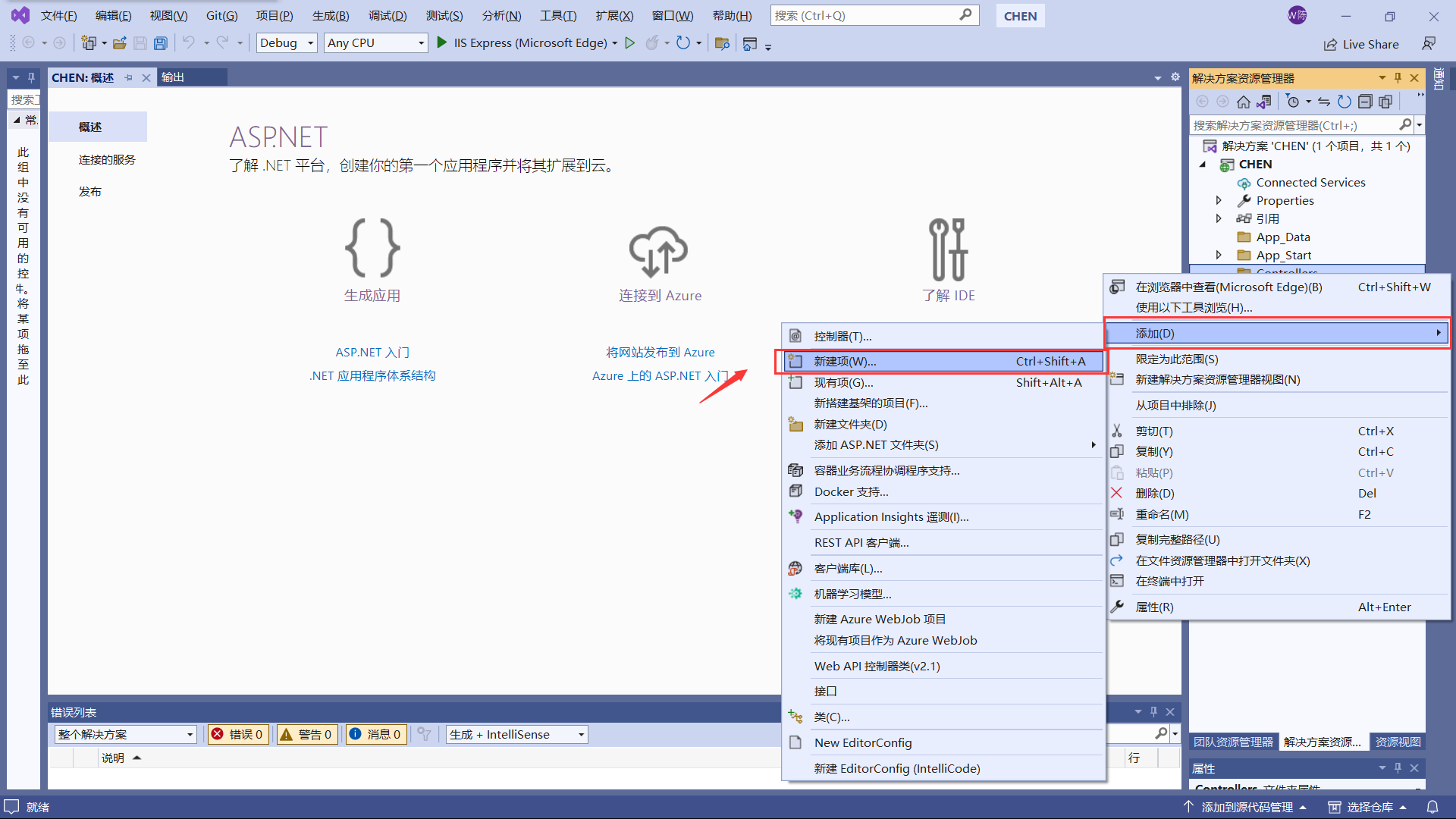Toggle the error list clear-filter funnel icon
Viewport: 1456px width, 819px height.
click(424, 734)
